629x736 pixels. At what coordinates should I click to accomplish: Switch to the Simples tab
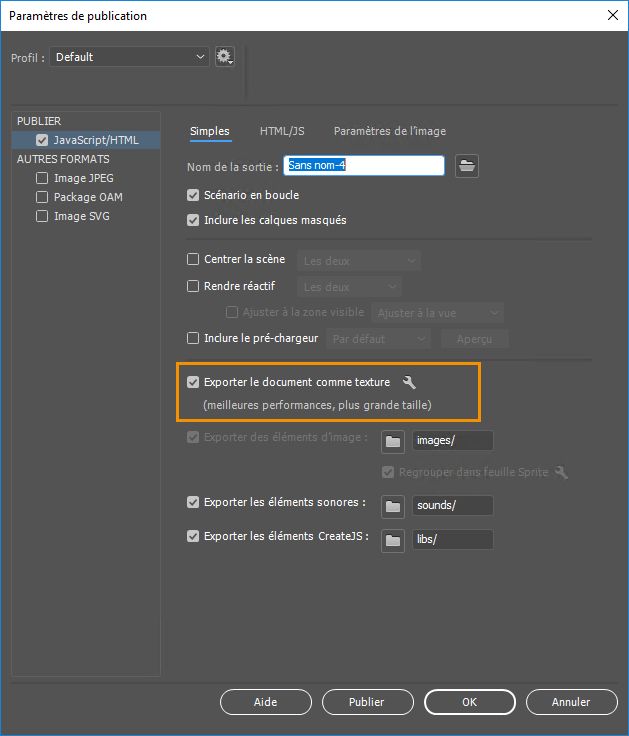(x=210, y=131)
